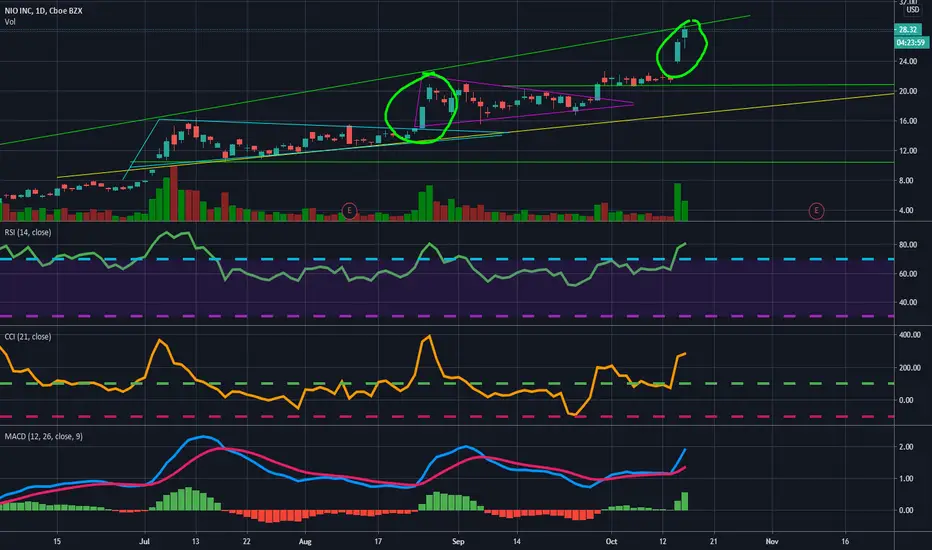
Task: Click date 14 on the time axis
Action: (x=517, y=541)
